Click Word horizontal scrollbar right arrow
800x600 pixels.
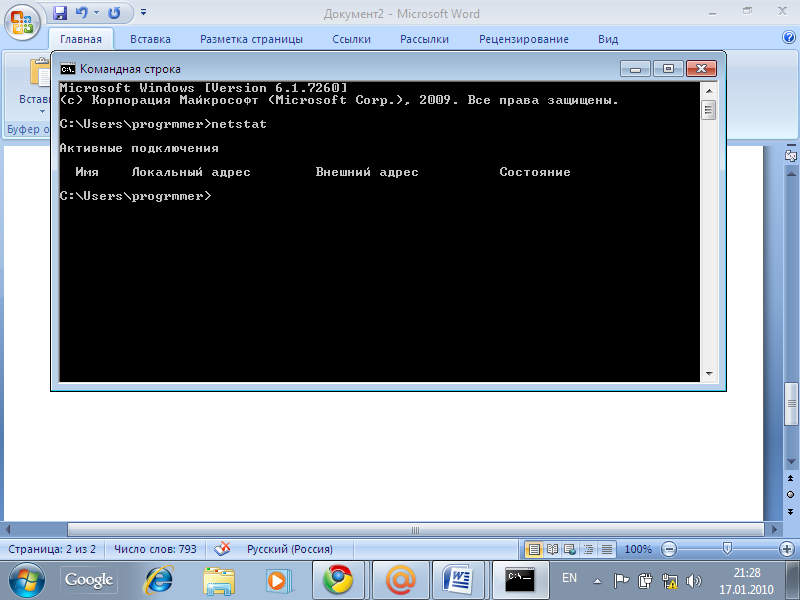point(774,530)
